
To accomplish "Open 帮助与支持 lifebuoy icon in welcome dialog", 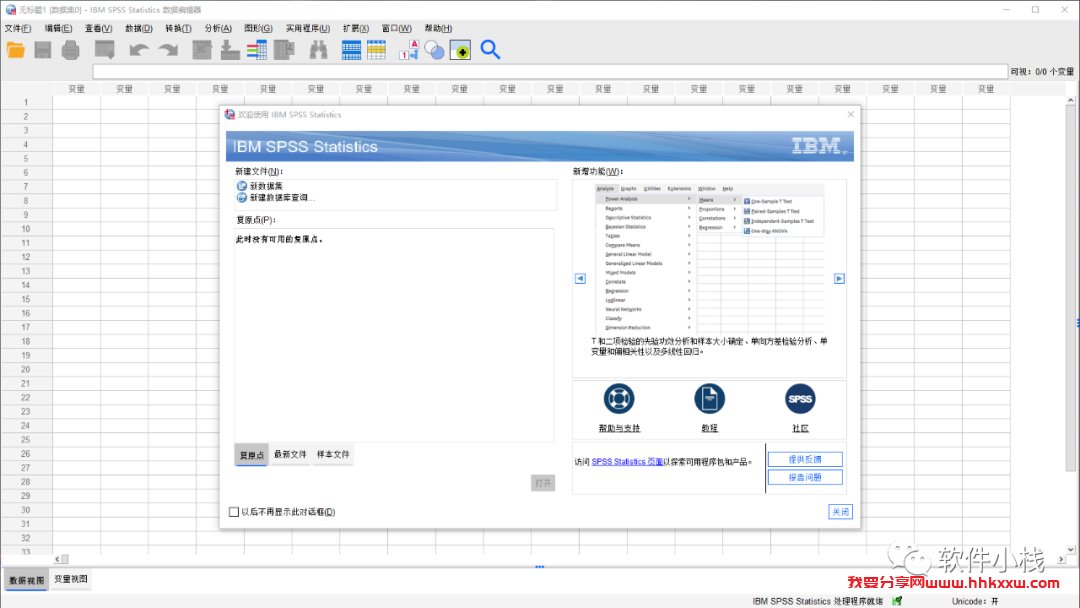I will click(x=619, y=399).
